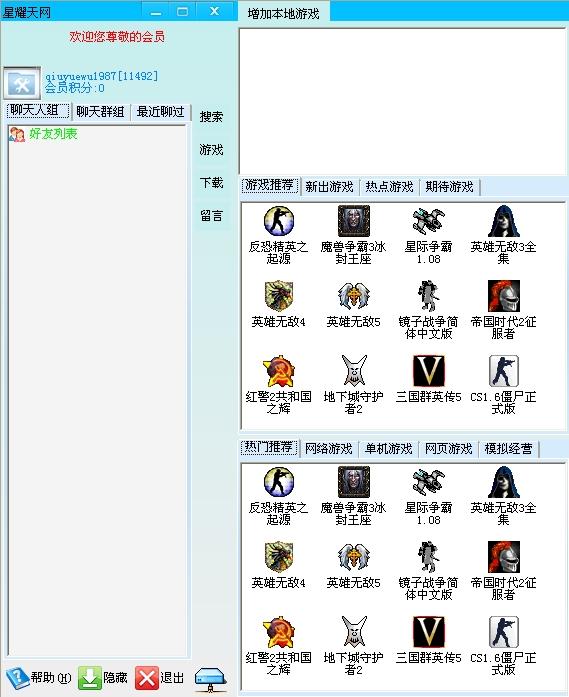This screenshot has height=697, width=569.
Task: Open 英雄无敌3全集 in 热门推荐 panel
Action: pyautogui.click(x=503, y=496)
